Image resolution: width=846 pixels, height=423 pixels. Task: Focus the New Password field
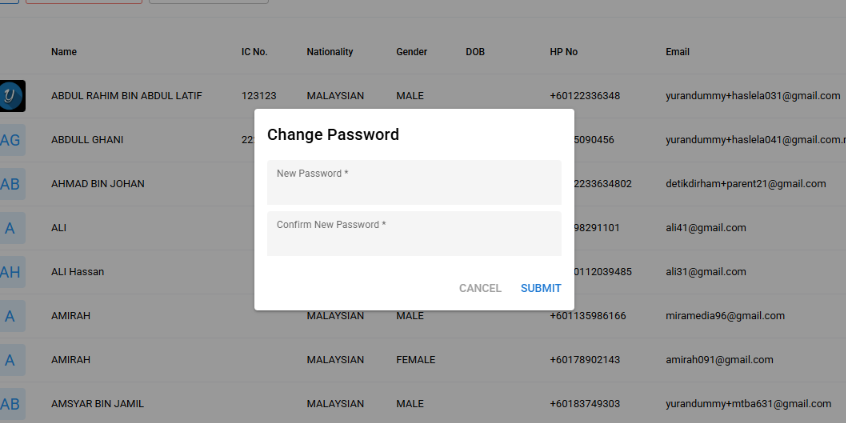(x=414, y=182)
